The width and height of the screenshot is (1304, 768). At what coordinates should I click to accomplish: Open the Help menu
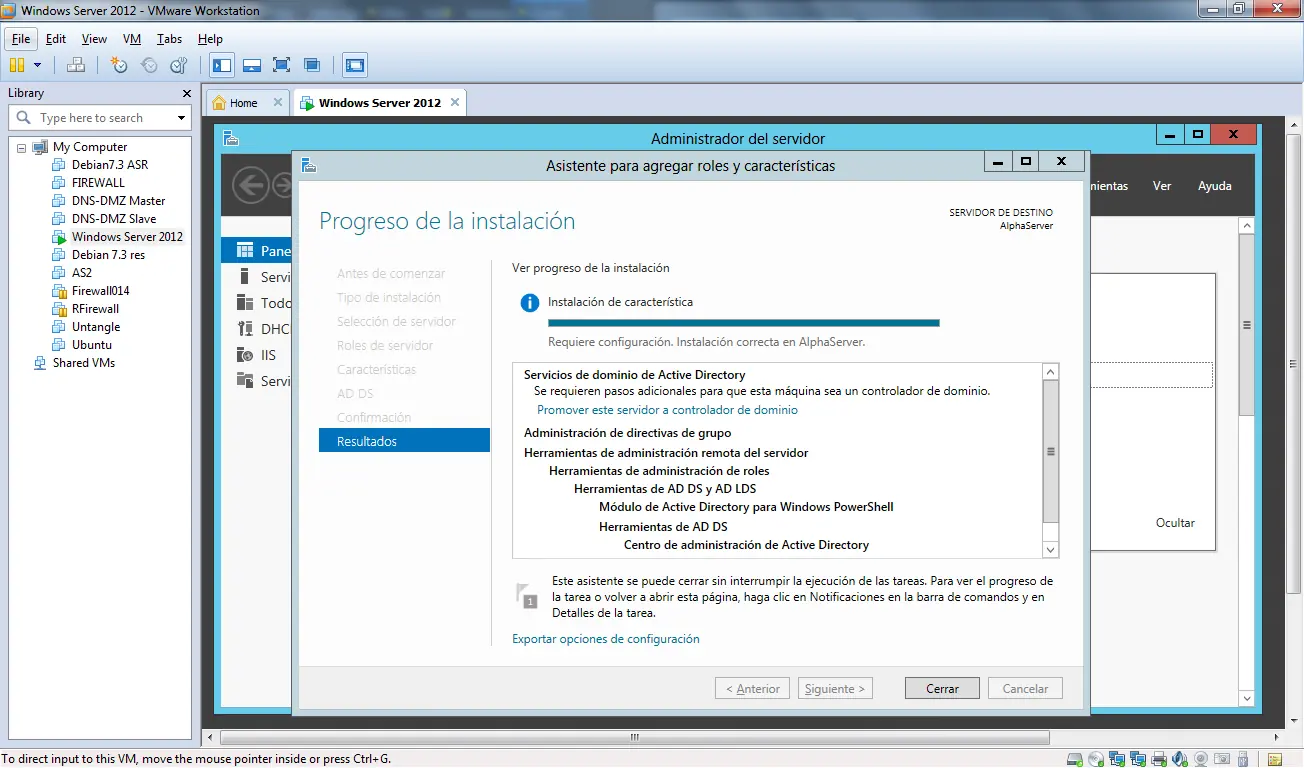tap(210, 39)
